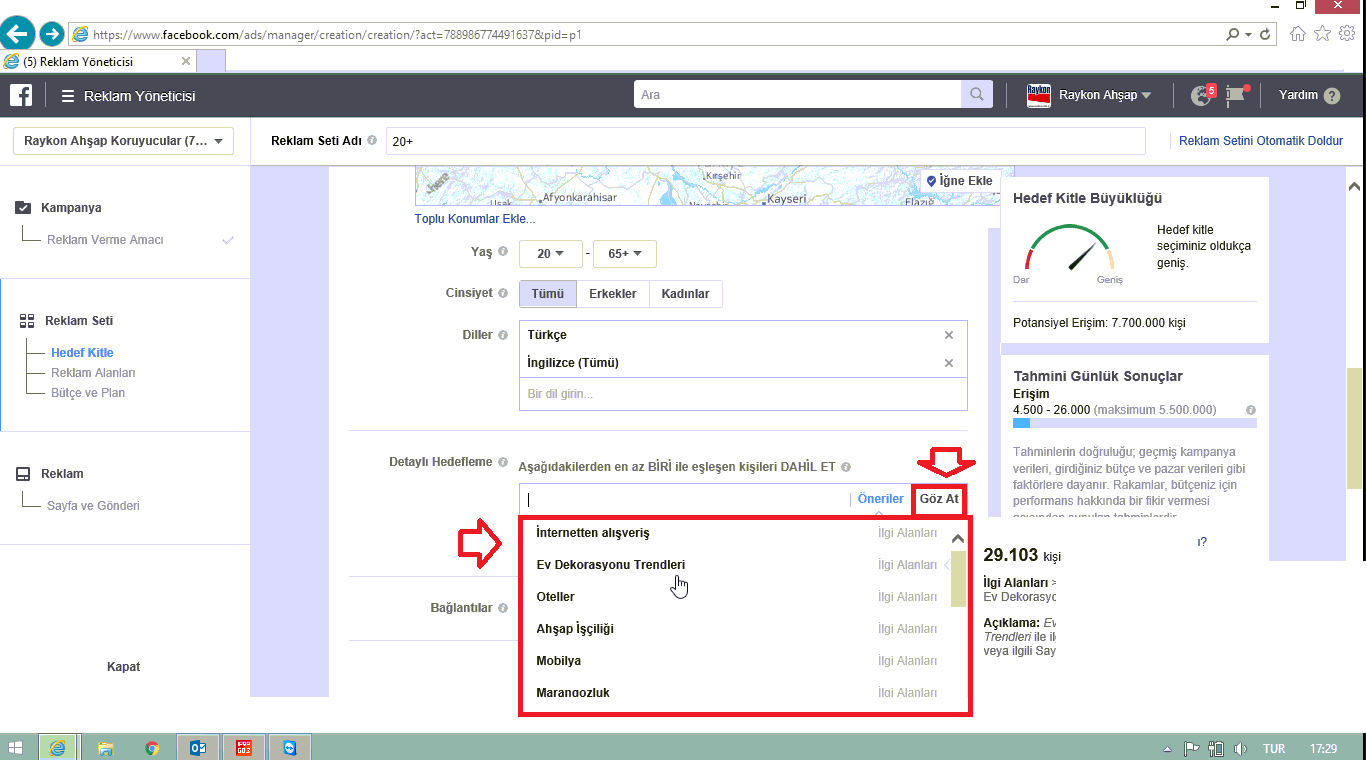
Task: Click the volume icon in the system tray
Action: point(1240,748)
